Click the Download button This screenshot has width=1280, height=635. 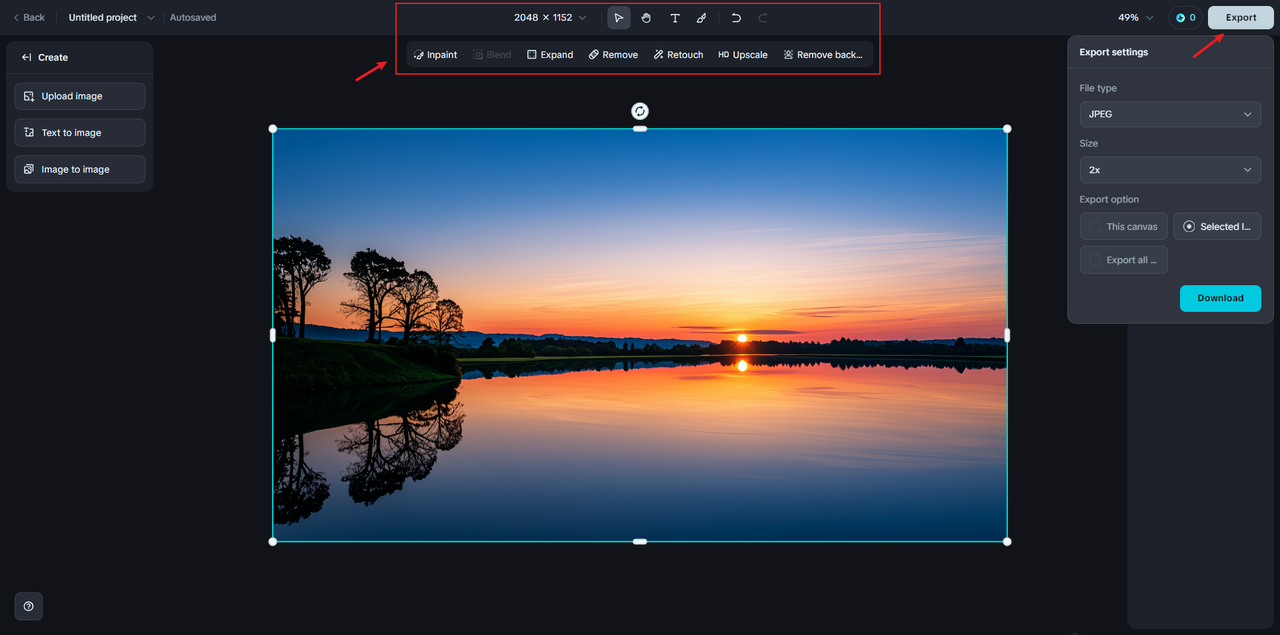[1220, 298]
